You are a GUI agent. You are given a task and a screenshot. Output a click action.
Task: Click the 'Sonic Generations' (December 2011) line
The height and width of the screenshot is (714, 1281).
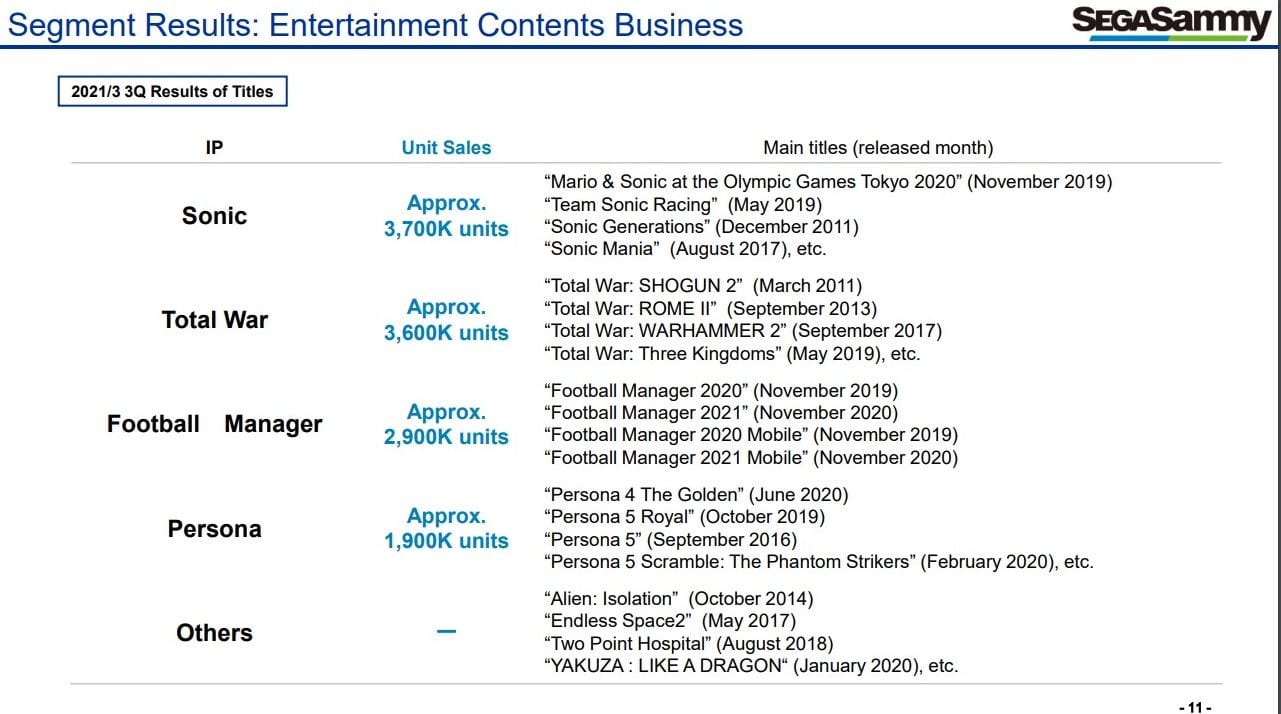click(701, 227)
